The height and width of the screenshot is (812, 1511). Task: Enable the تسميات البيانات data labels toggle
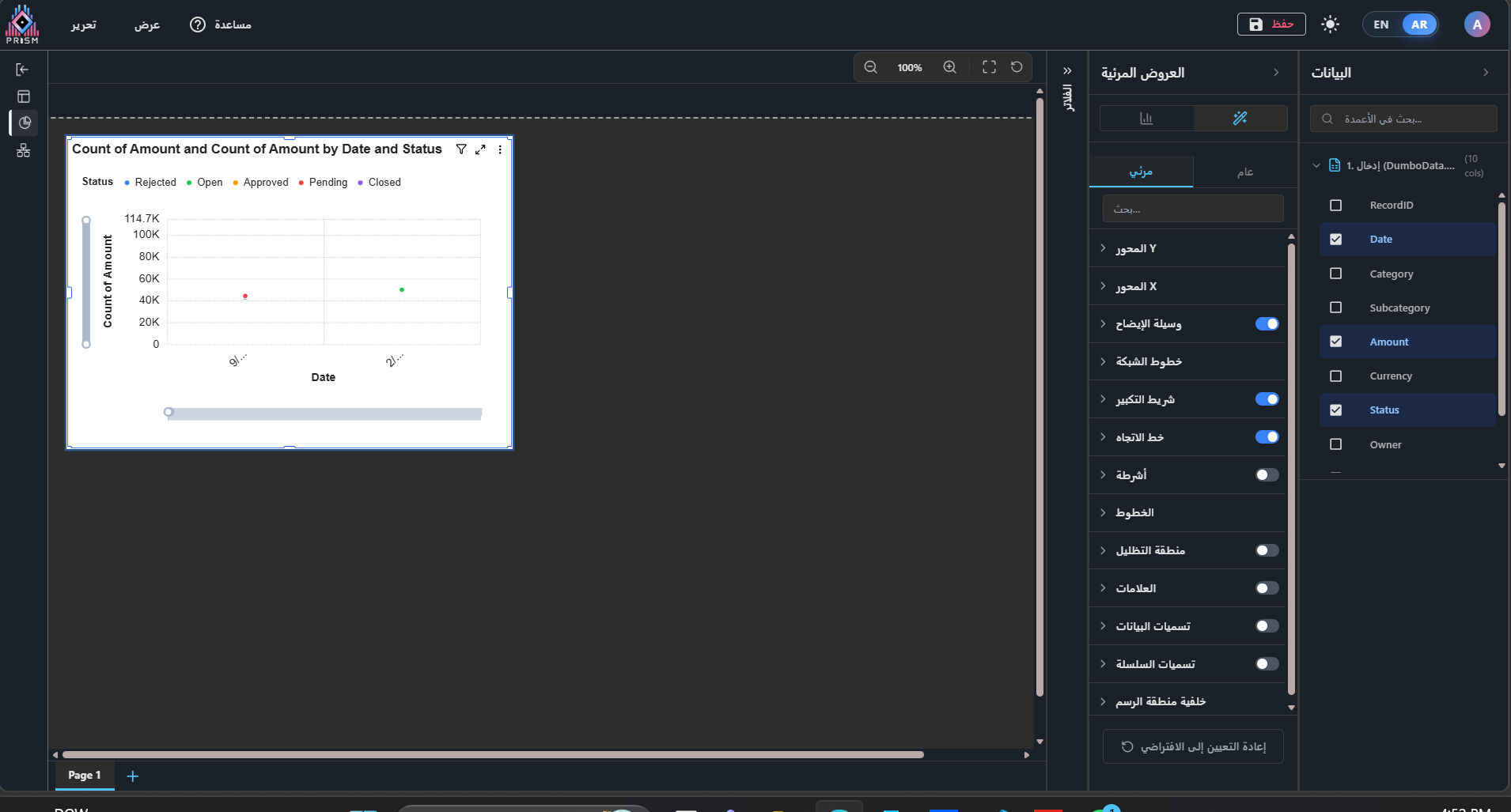tap(1267, 626)
